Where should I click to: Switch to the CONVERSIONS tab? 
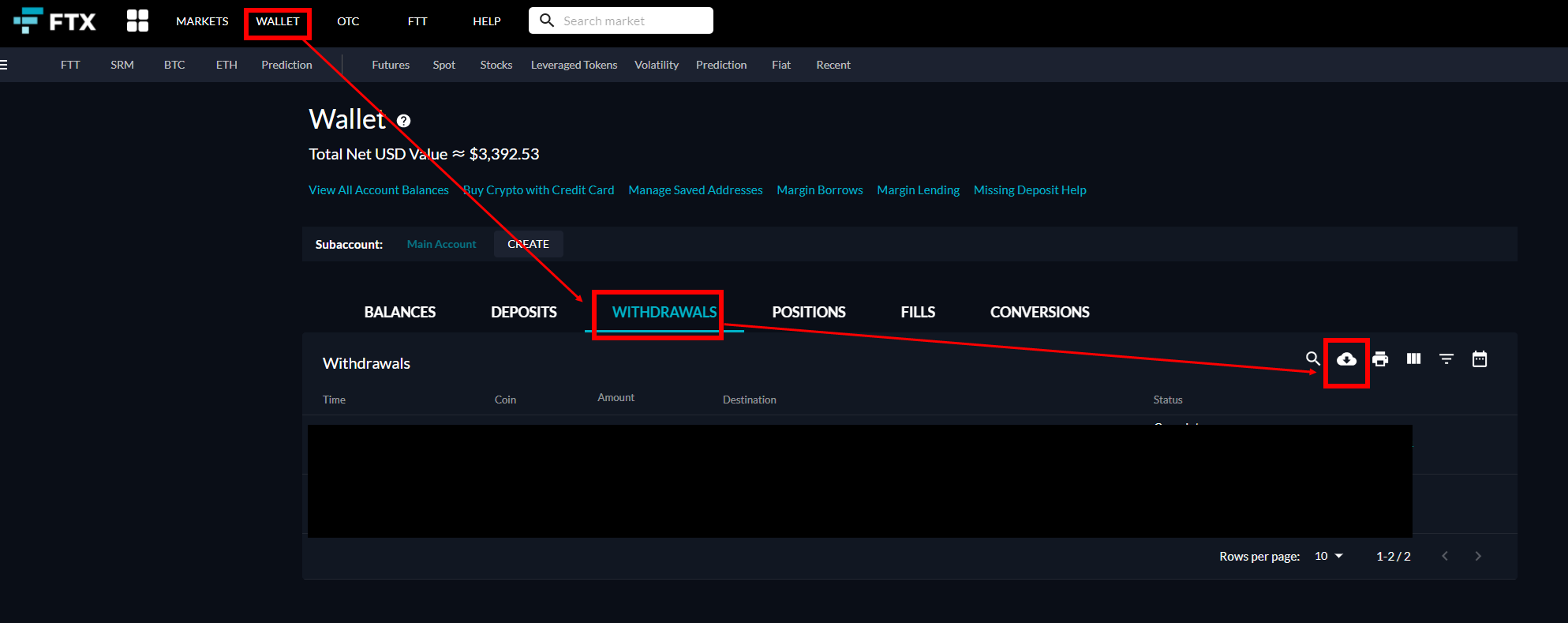1040,312
